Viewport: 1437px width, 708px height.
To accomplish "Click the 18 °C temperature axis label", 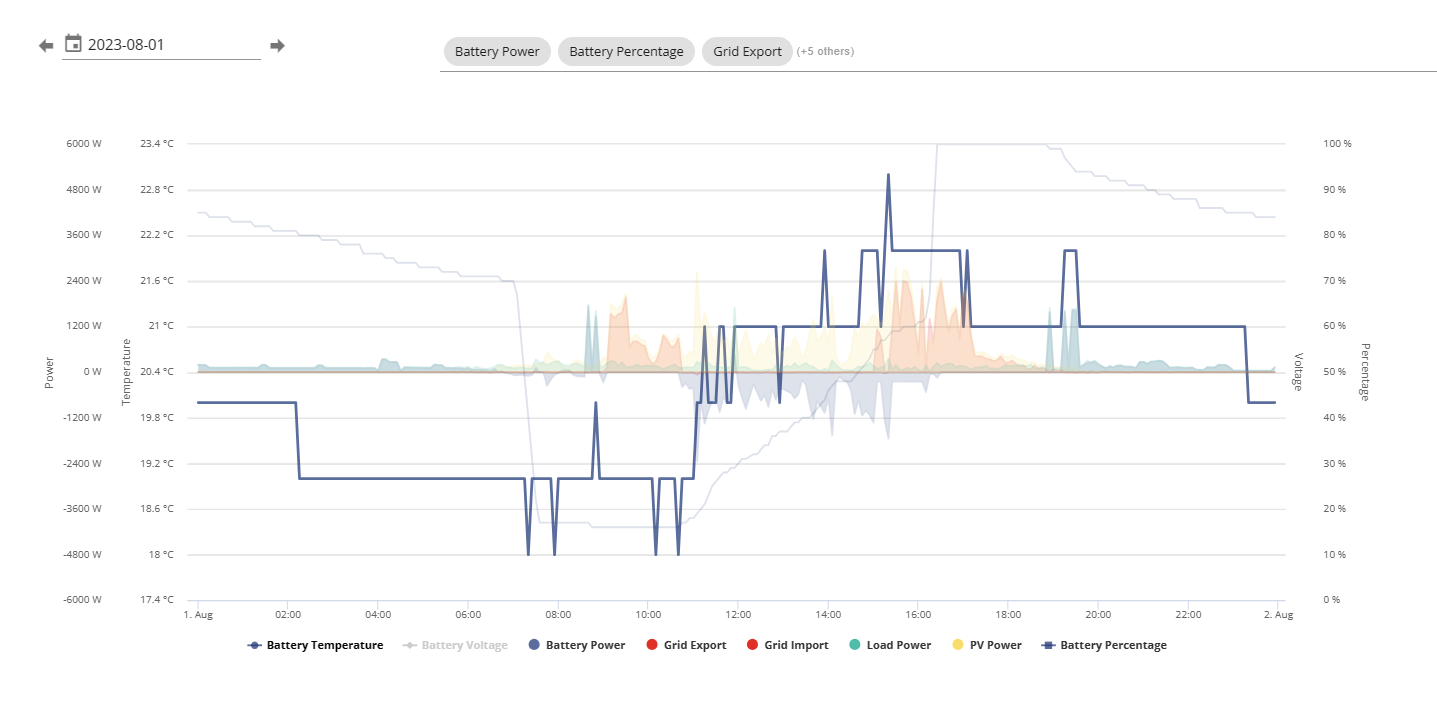I will (161, 555).
